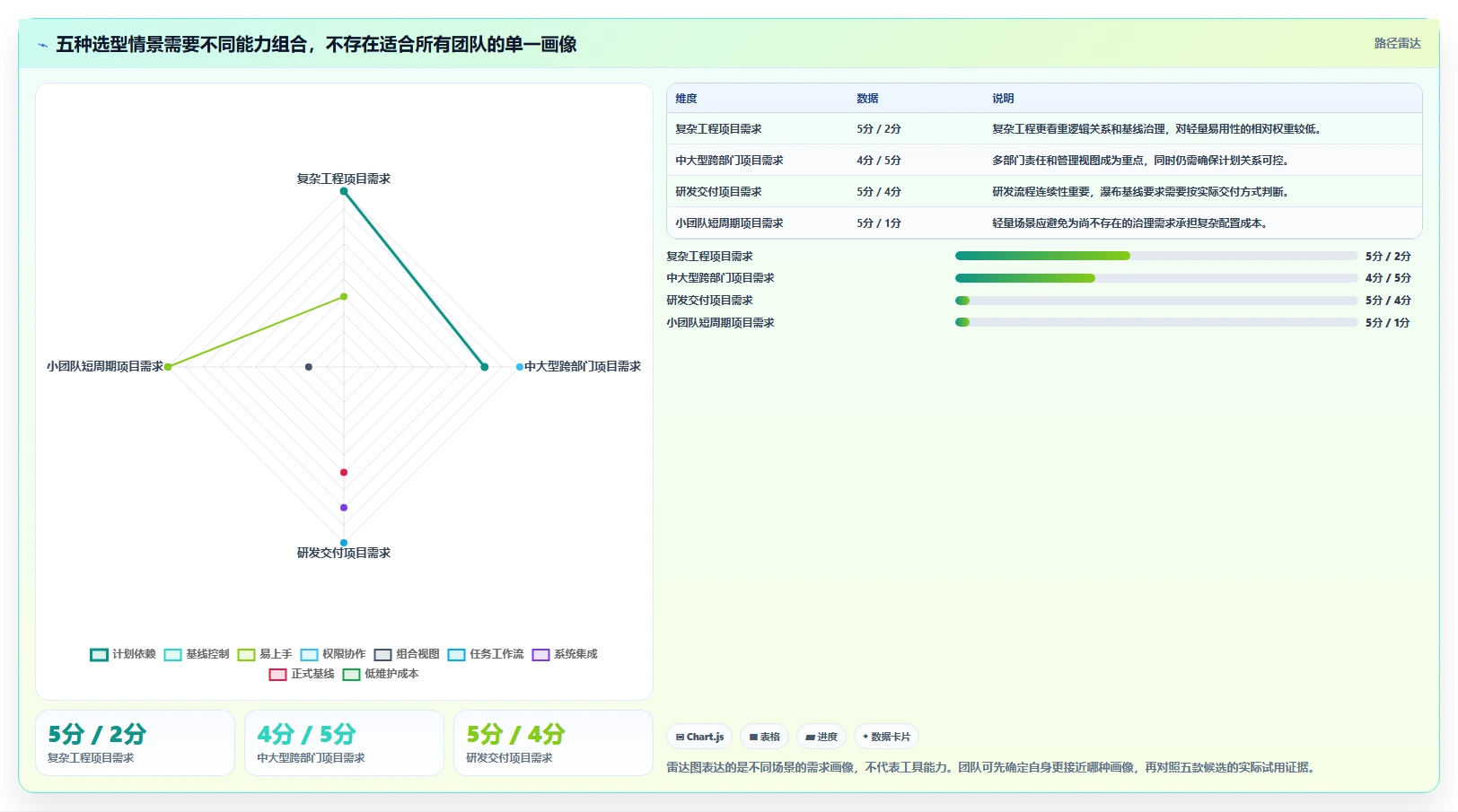Click the 5分 / 2分 data card
This screenshot has height=812, width=1458.
click(x=135, y=743)
